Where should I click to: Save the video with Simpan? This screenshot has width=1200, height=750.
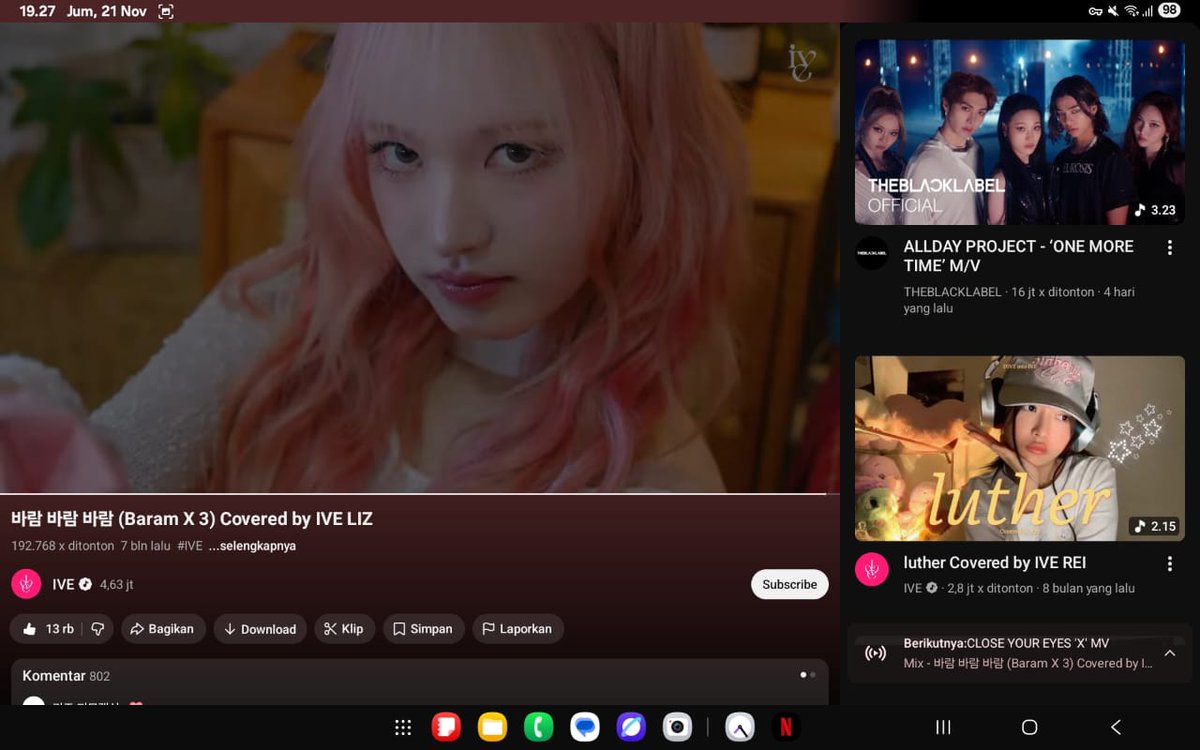click(x=423, y=629)
